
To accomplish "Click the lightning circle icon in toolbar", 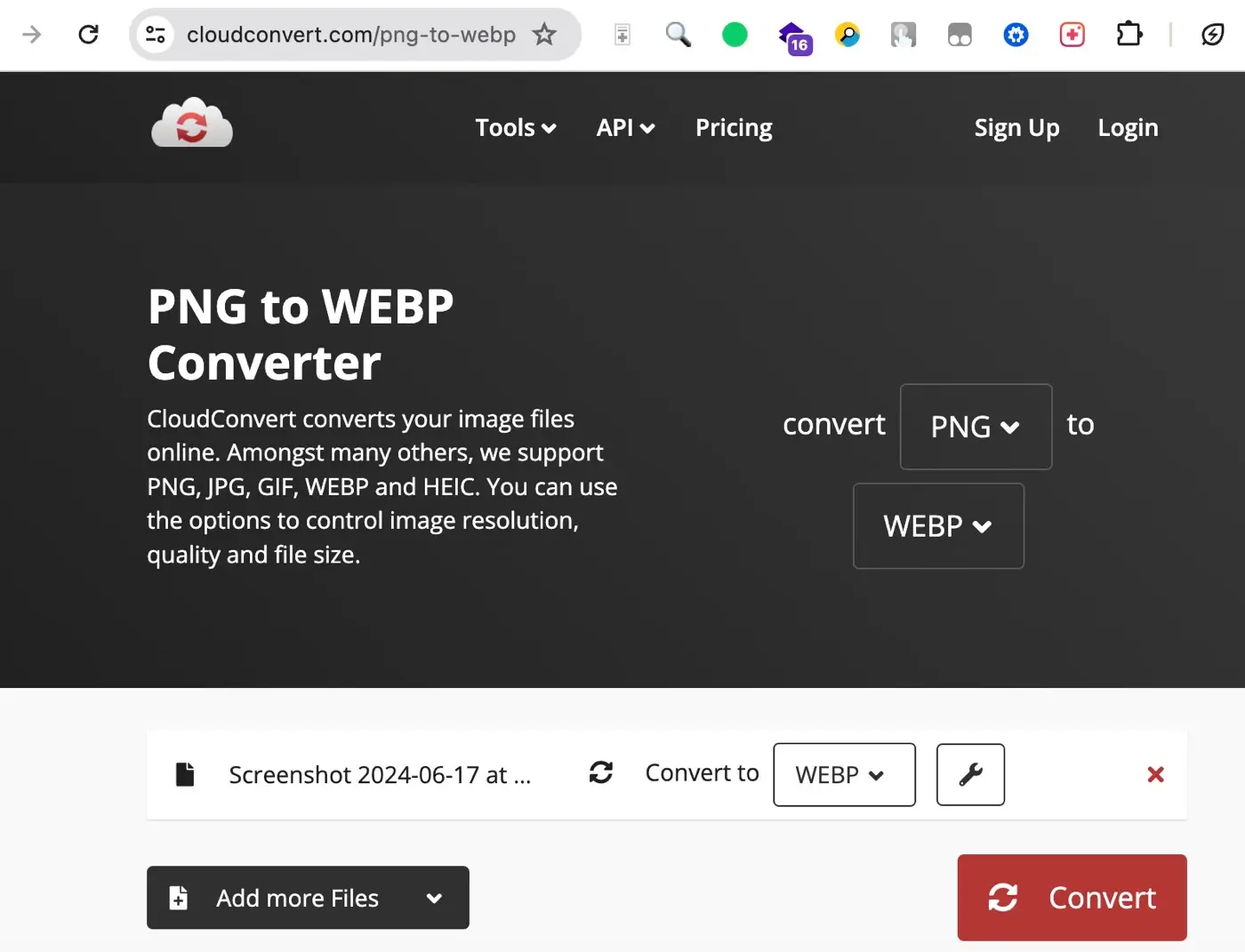I will pos(1212,35).
